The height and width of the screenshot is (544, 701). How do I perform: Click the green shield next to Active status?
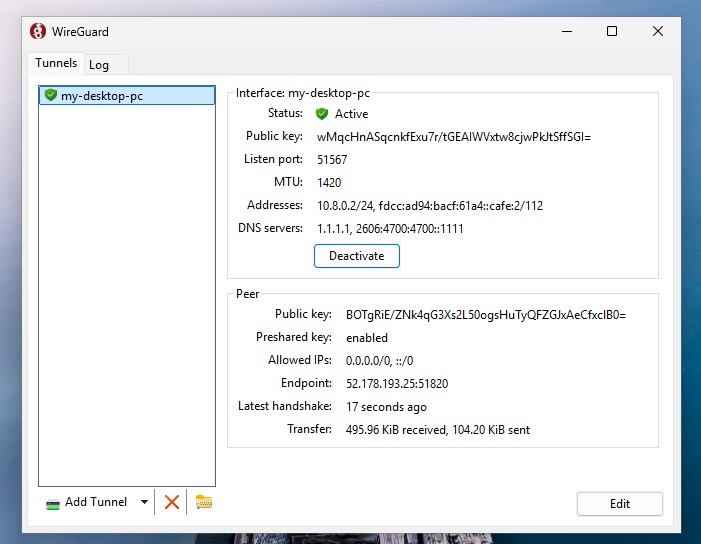(x=322, y=114)
